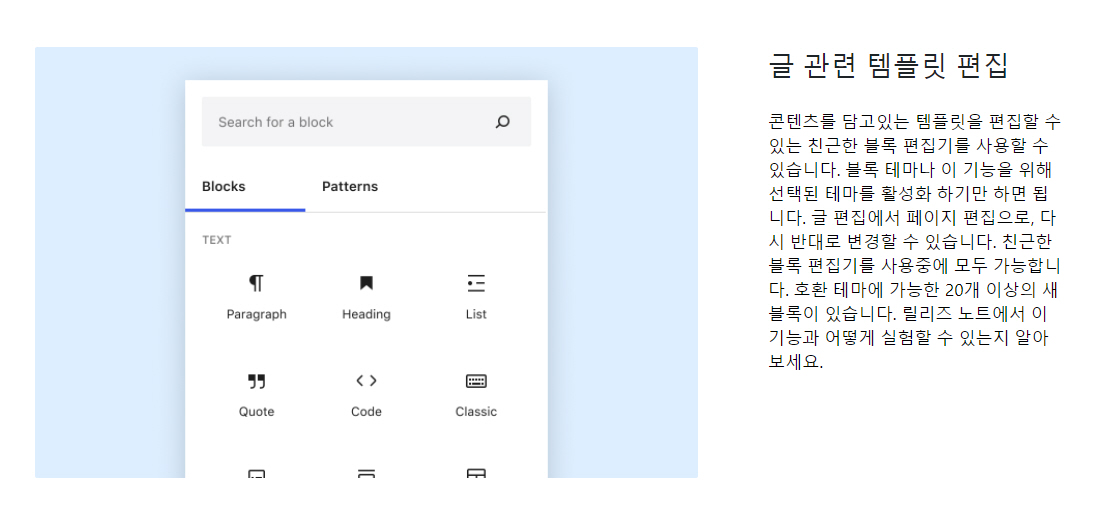Click the List label

pos(476,314)
